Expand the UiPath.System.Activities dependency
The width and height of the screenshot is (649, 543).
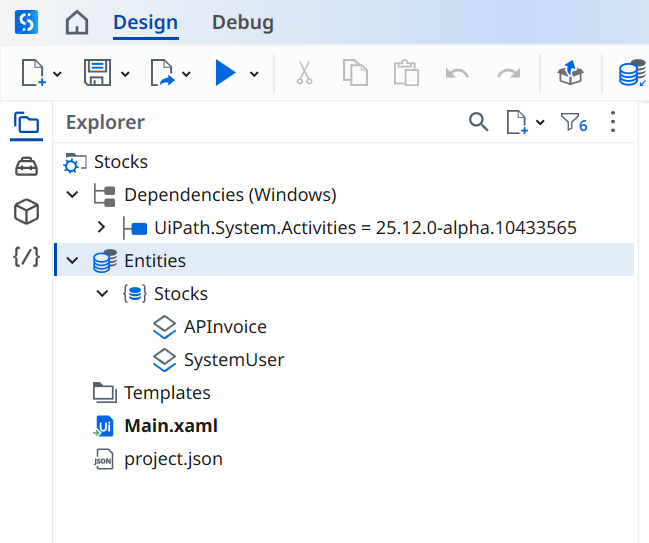coord(101,227)
